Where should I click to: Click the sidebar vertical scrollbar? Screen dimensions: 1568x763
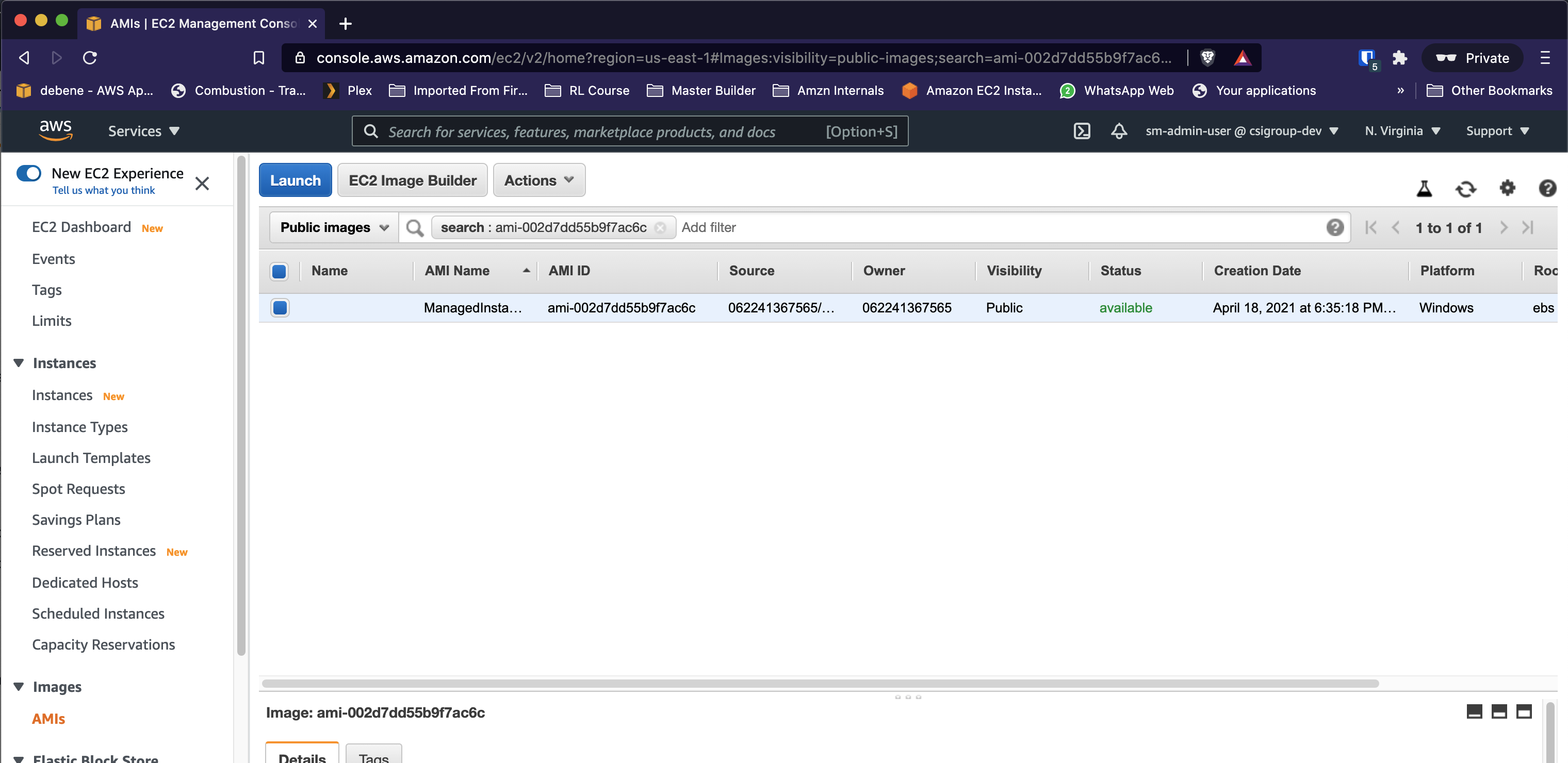pos(241,405)
